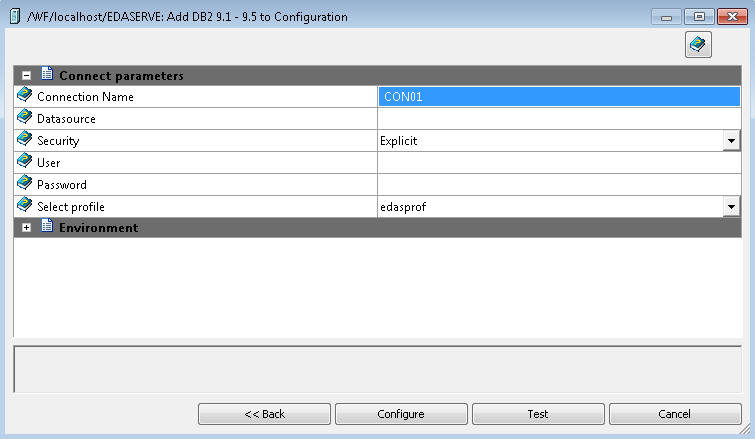Click the << Back button

(264, 414)
